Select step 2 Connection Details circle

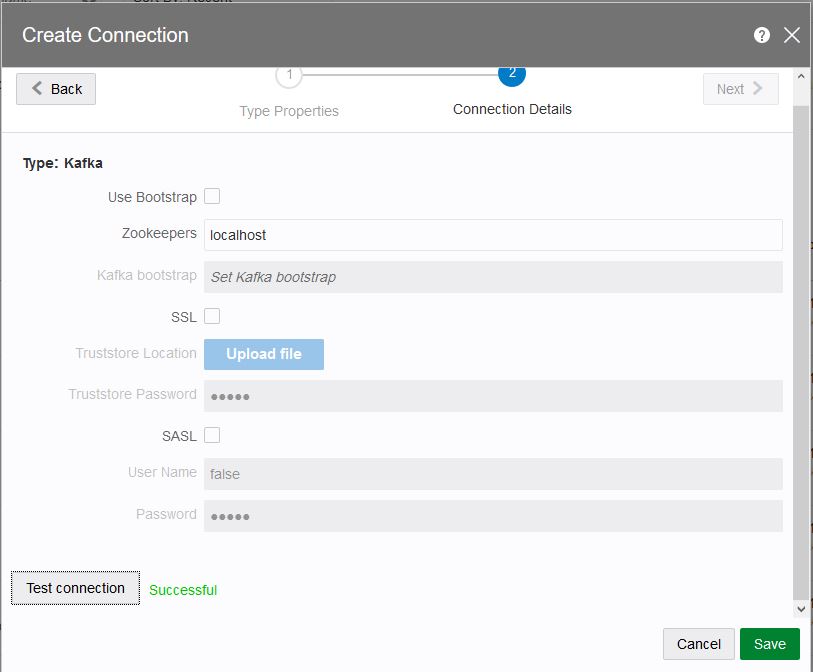[x=512, y=74]
